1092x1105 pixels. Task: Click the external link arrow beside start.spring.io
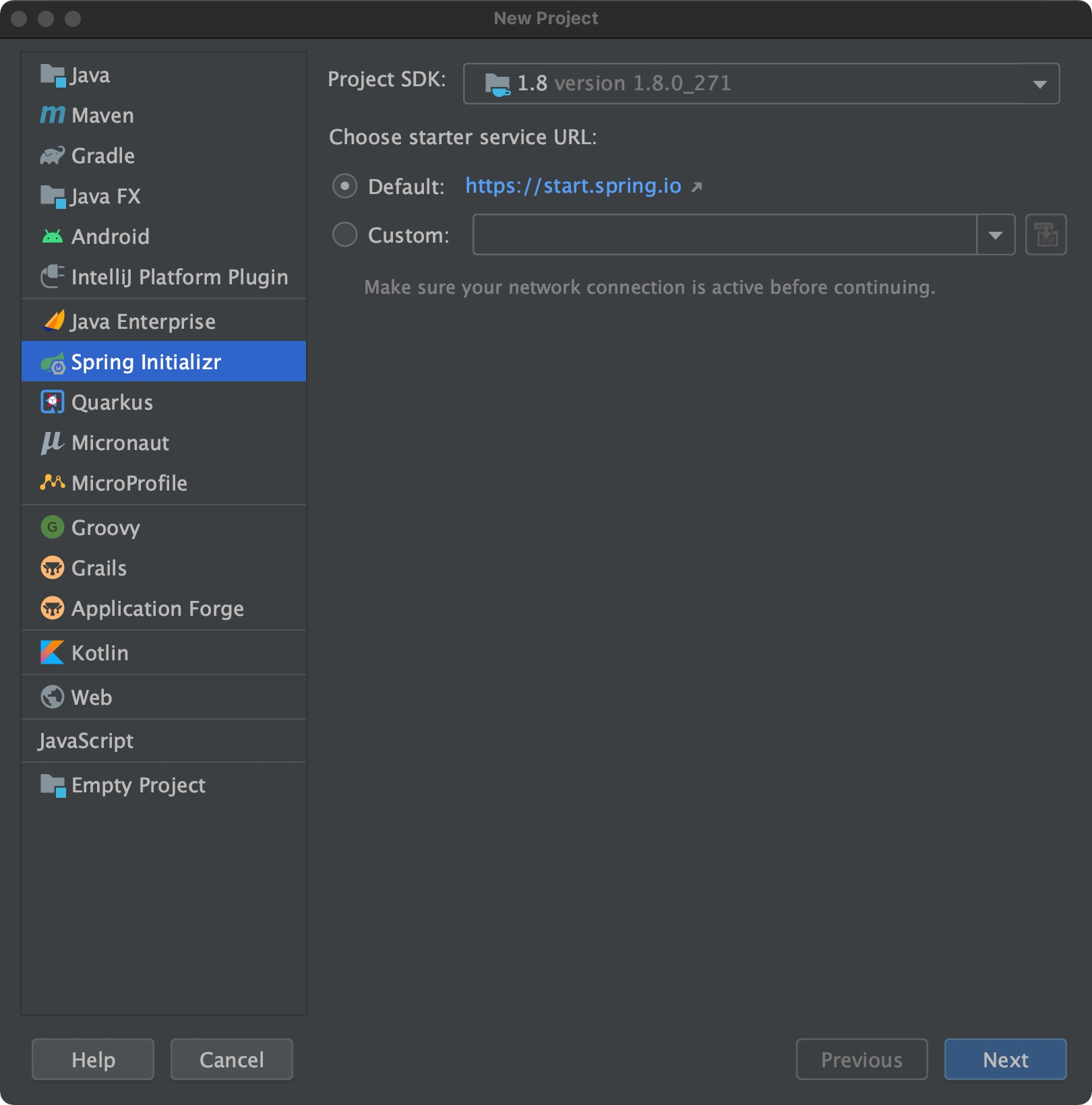click(697, 187)
